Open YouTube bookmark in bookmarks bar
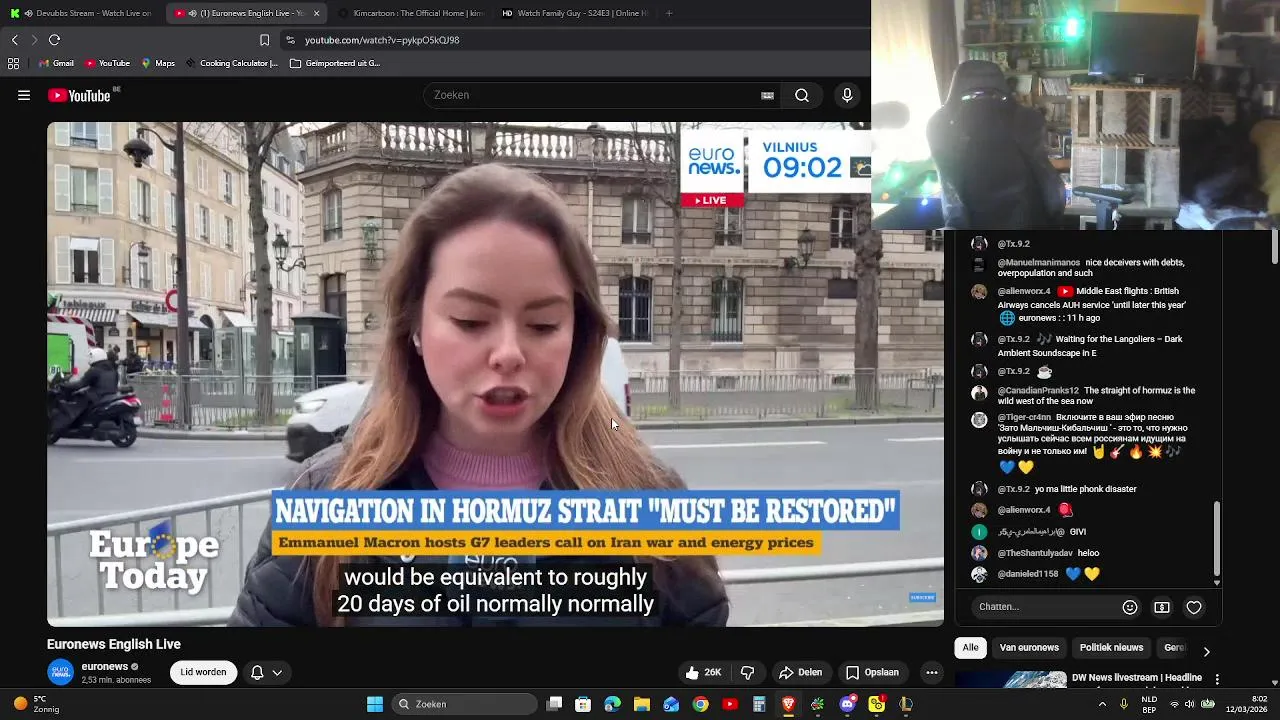Screen dimensions: 1280x720 (x=108, y=63)
